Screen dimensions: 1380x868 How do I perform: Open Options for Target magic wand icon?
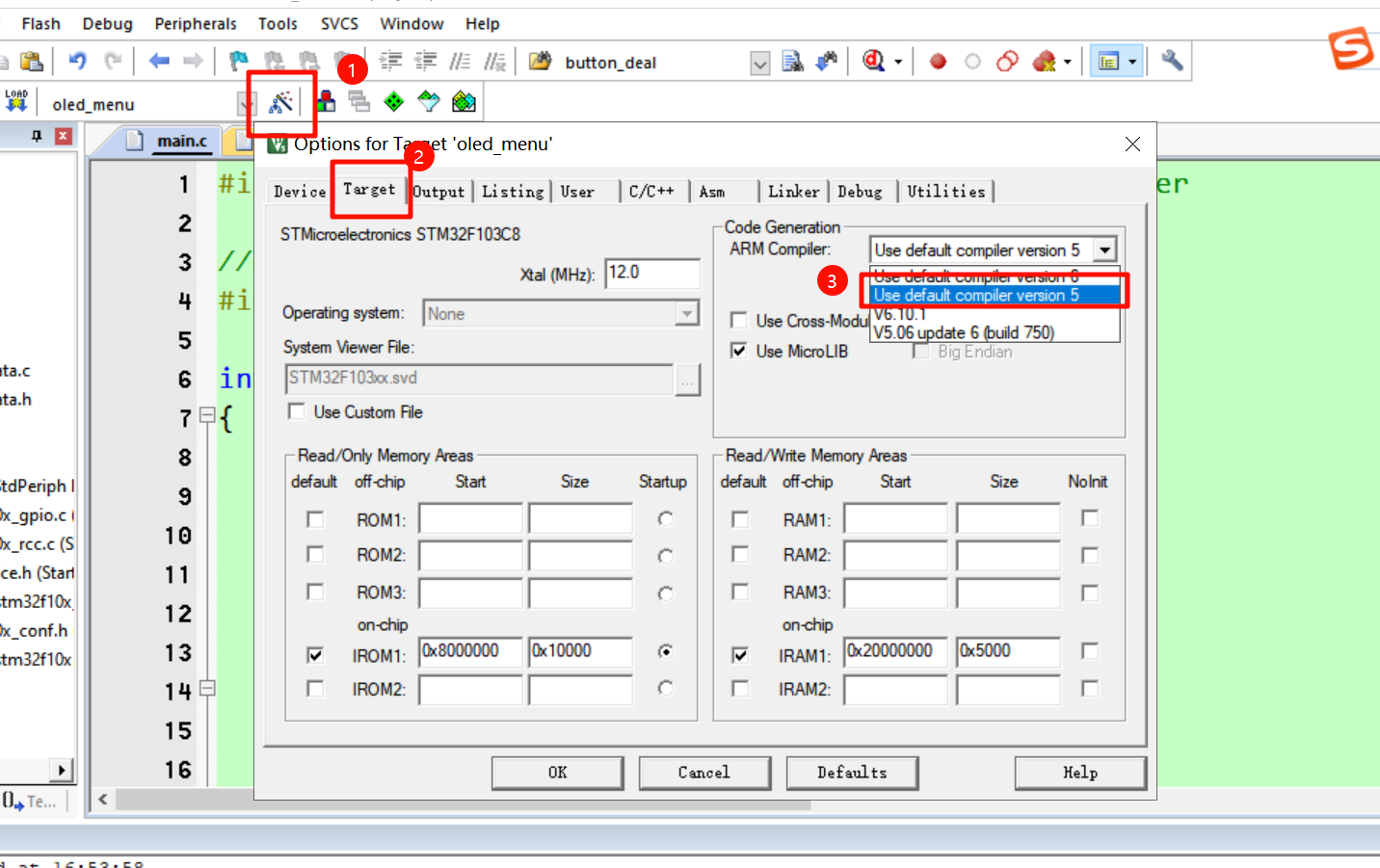280,101
